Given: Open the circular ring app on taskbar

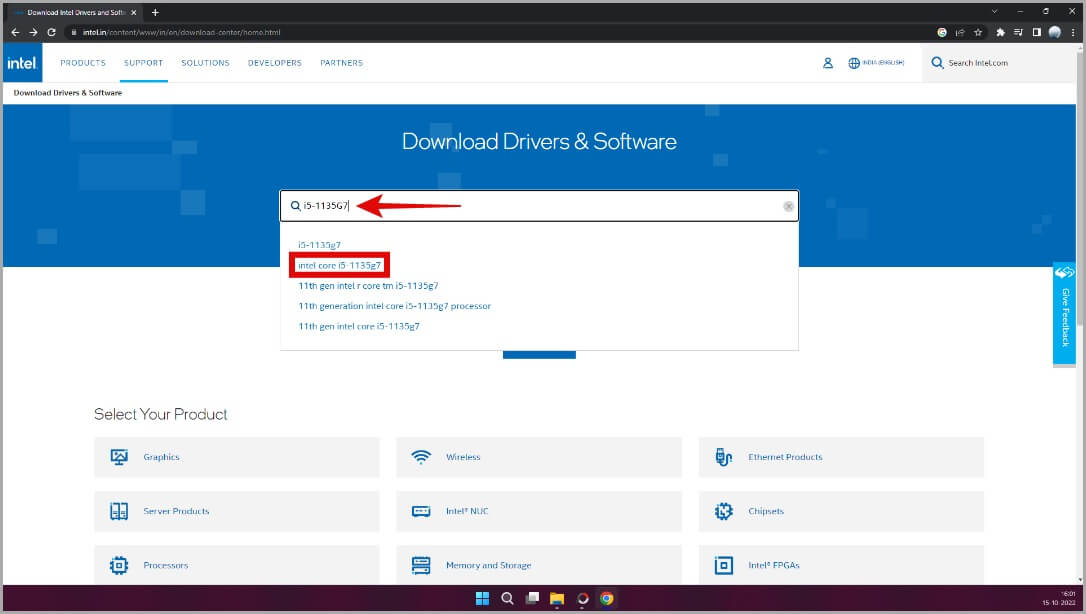Looking at the screenshot, I should (x=582, y=599).
